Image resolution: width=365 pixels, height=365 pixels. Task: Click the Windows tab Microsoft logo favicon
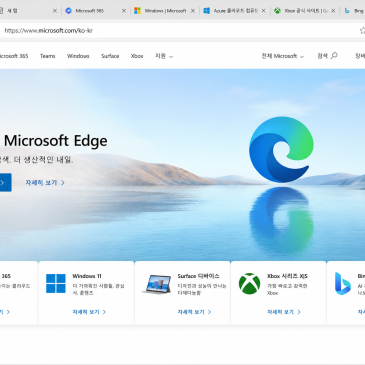tap(137, 11)
